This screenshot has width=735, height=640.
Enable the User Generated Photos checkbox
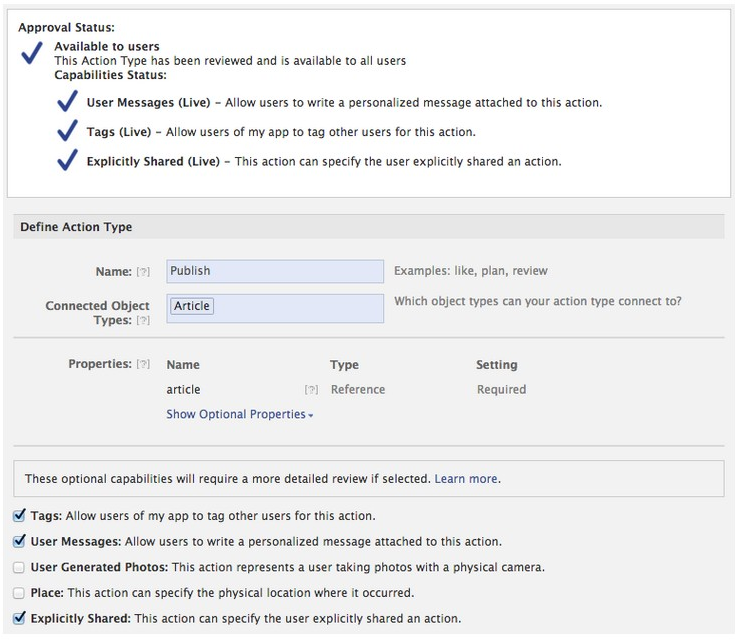[x=19, y=567]
